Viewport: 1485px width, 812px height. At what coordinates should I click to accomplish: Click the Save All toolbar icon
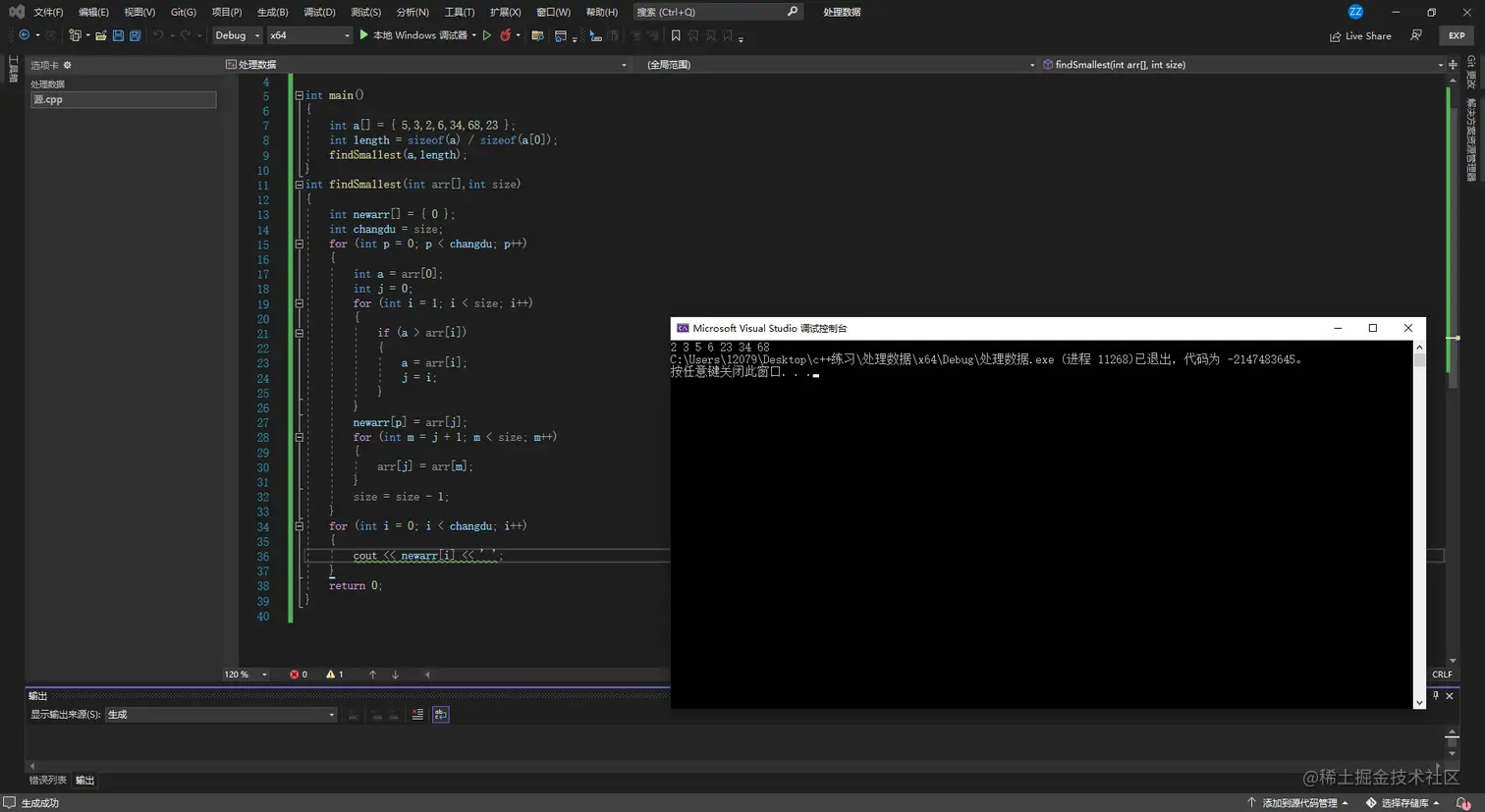136,35
